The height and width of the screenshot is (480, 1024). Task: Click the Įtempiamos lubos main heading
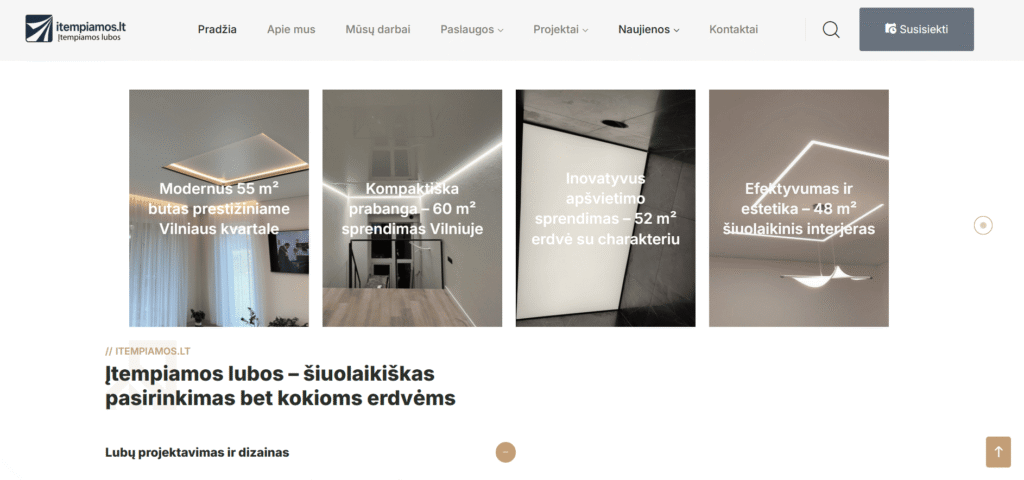click(280, 386)
